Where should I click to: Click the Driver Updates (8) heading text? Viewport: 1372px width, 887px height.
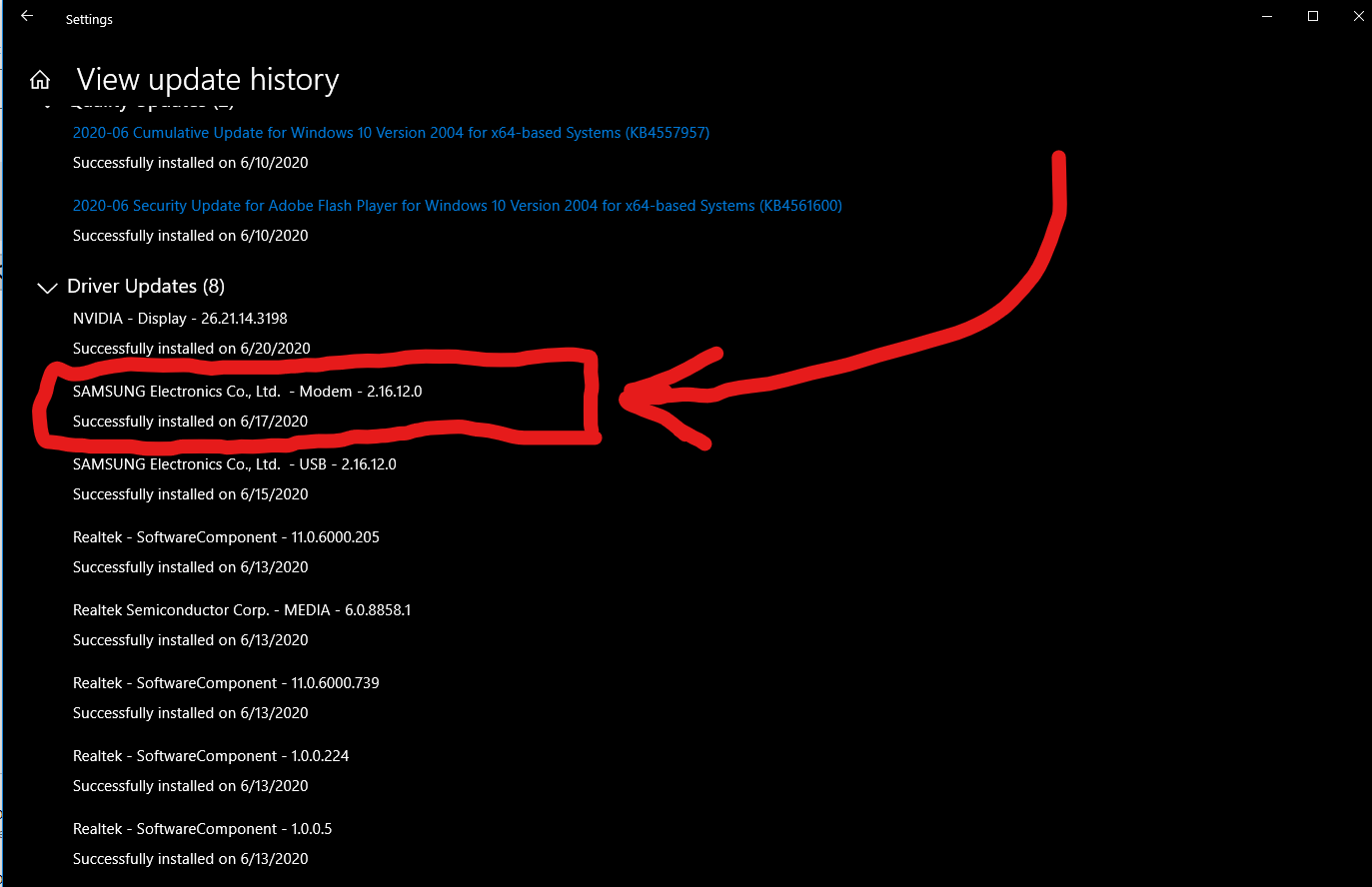146,287
